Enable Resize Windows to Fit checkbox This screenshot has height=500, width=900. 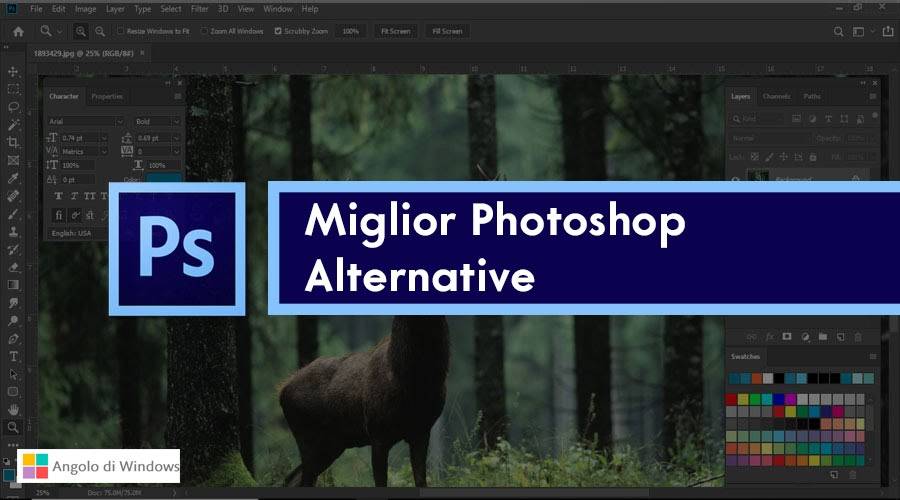121,31
